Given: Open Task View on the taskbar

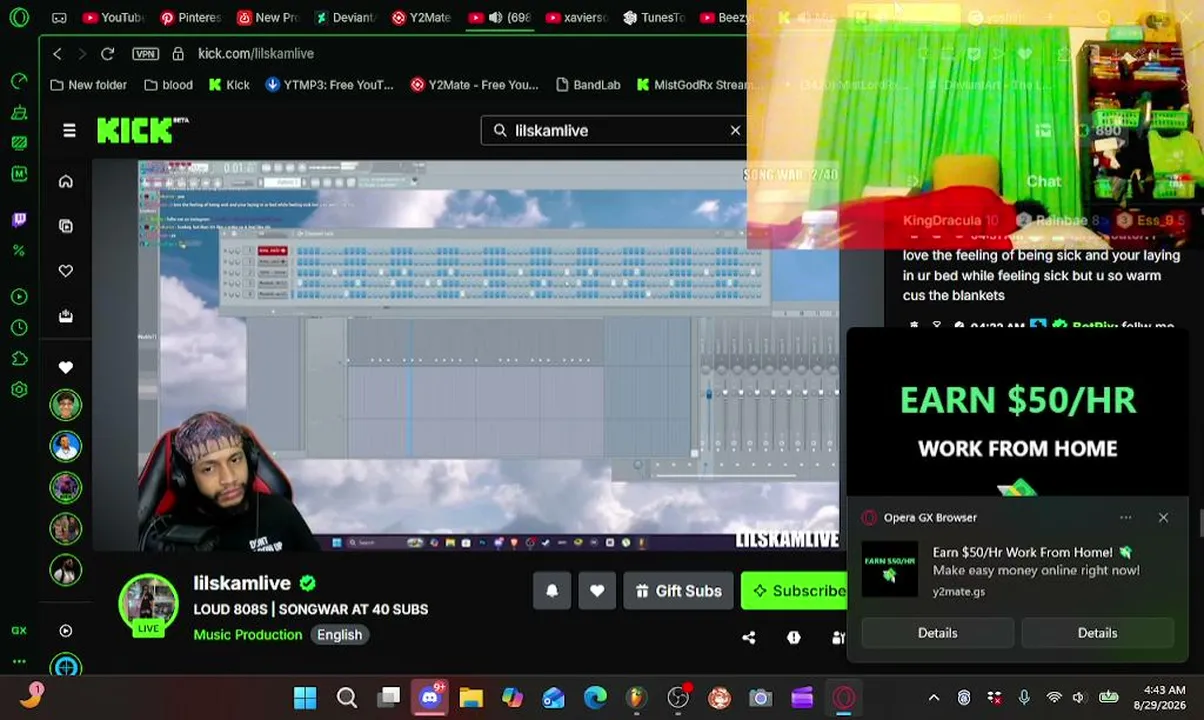Looking at the screenshot, I should [x=389, y=697].
